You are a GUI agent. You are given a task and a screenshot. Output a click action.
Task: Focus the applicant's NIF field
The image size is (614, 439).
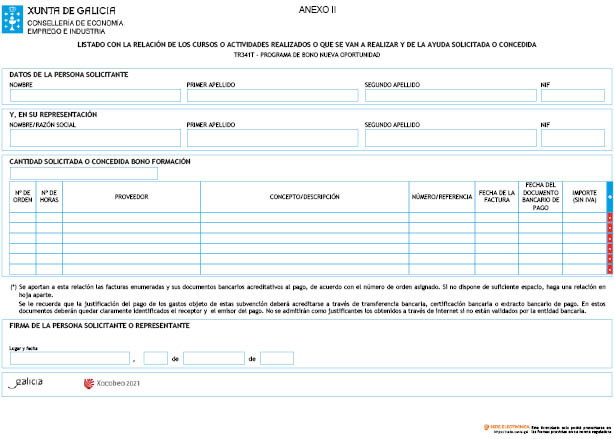[572, 97]
